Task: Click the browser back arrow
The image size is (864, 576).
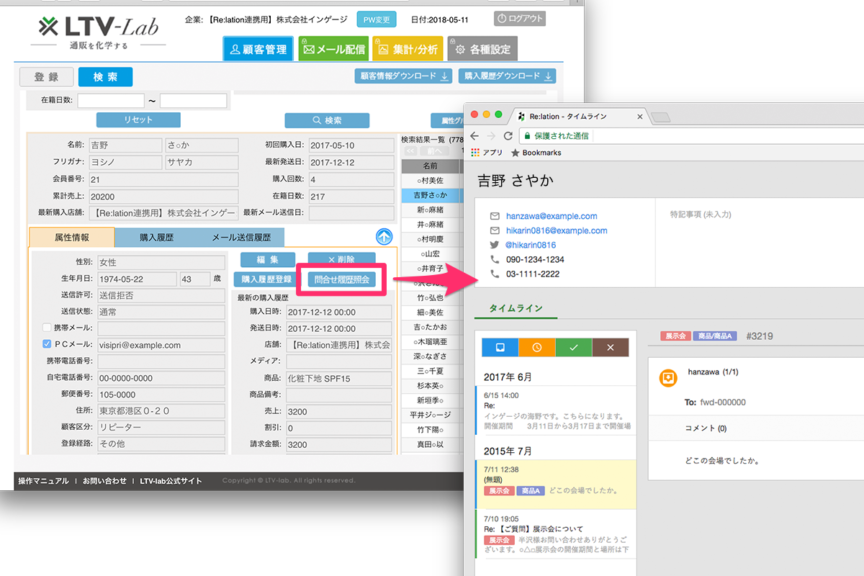Action: (475, 136)
